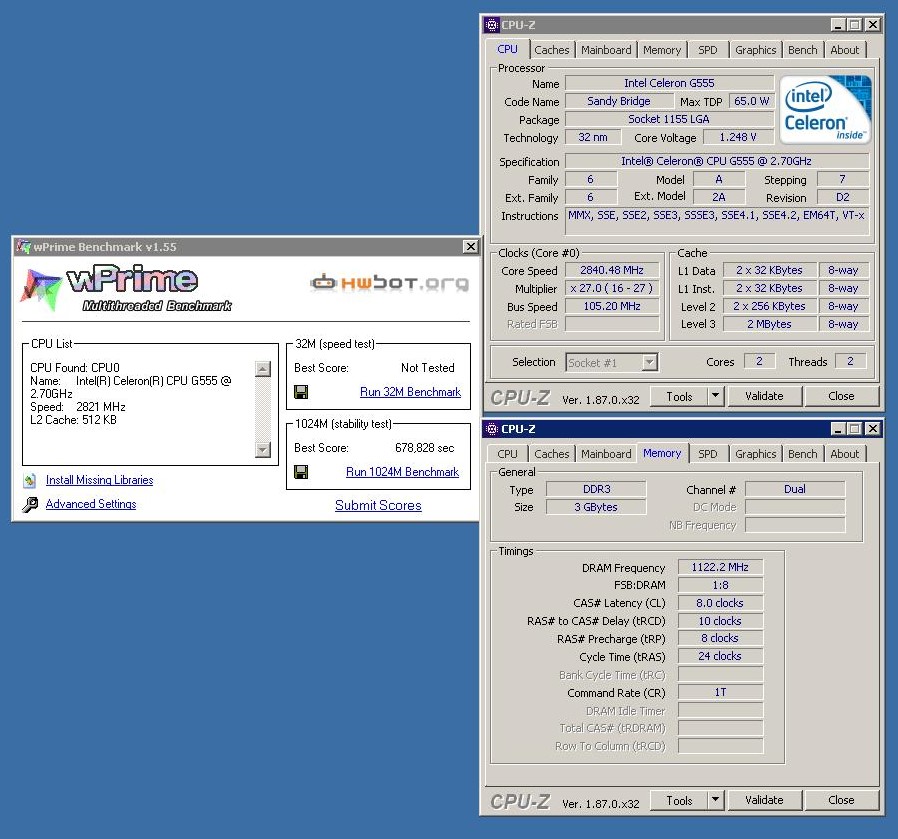Open About tab in lower CPU-Z window
The image size is (898, 839).
[845, 454]
